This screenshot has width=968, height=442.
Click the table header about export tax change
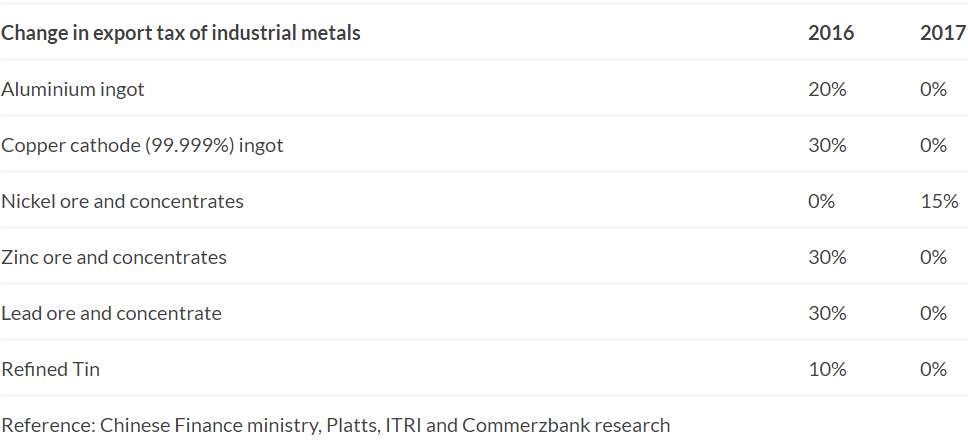[x=181, y=33]
